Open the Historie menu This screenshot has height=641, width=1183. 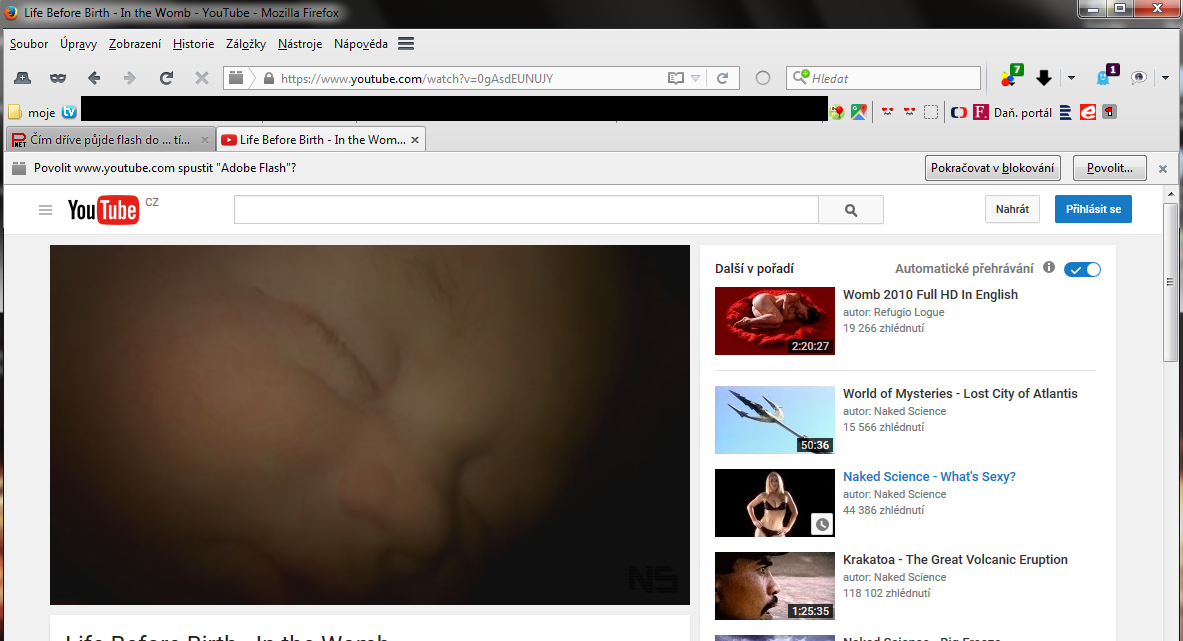[193, 44]
